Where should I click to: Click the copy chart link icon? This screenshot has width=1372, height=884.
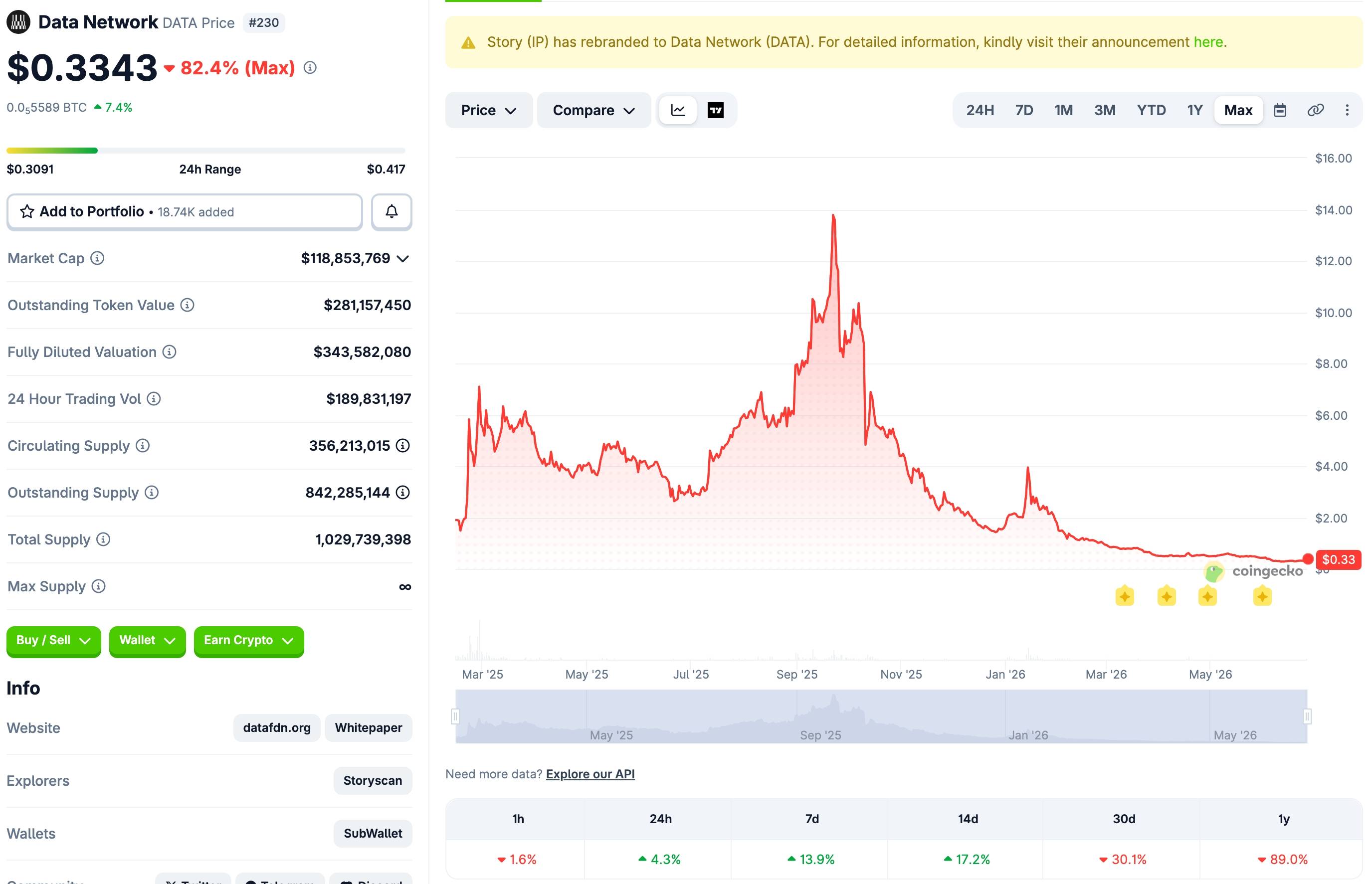(x=1315, y=110)
